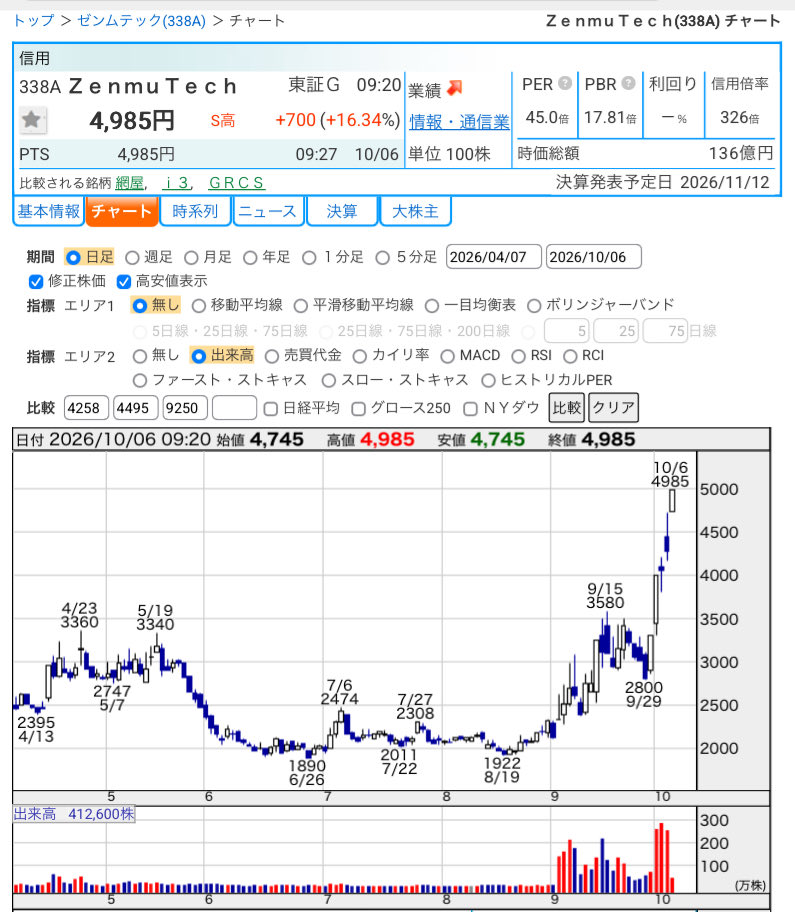Switch to 決算 tab
The height and width of the screenshot is (912, 795).
341,211
